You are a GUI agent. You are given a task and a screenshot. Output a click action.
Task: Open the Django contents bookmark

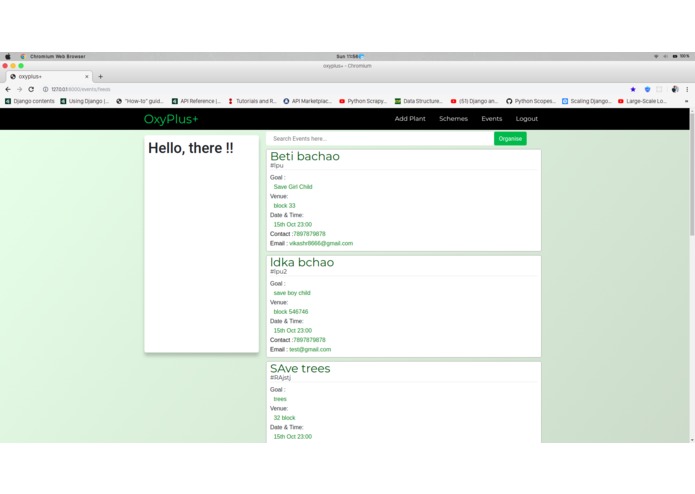(30, 101)
